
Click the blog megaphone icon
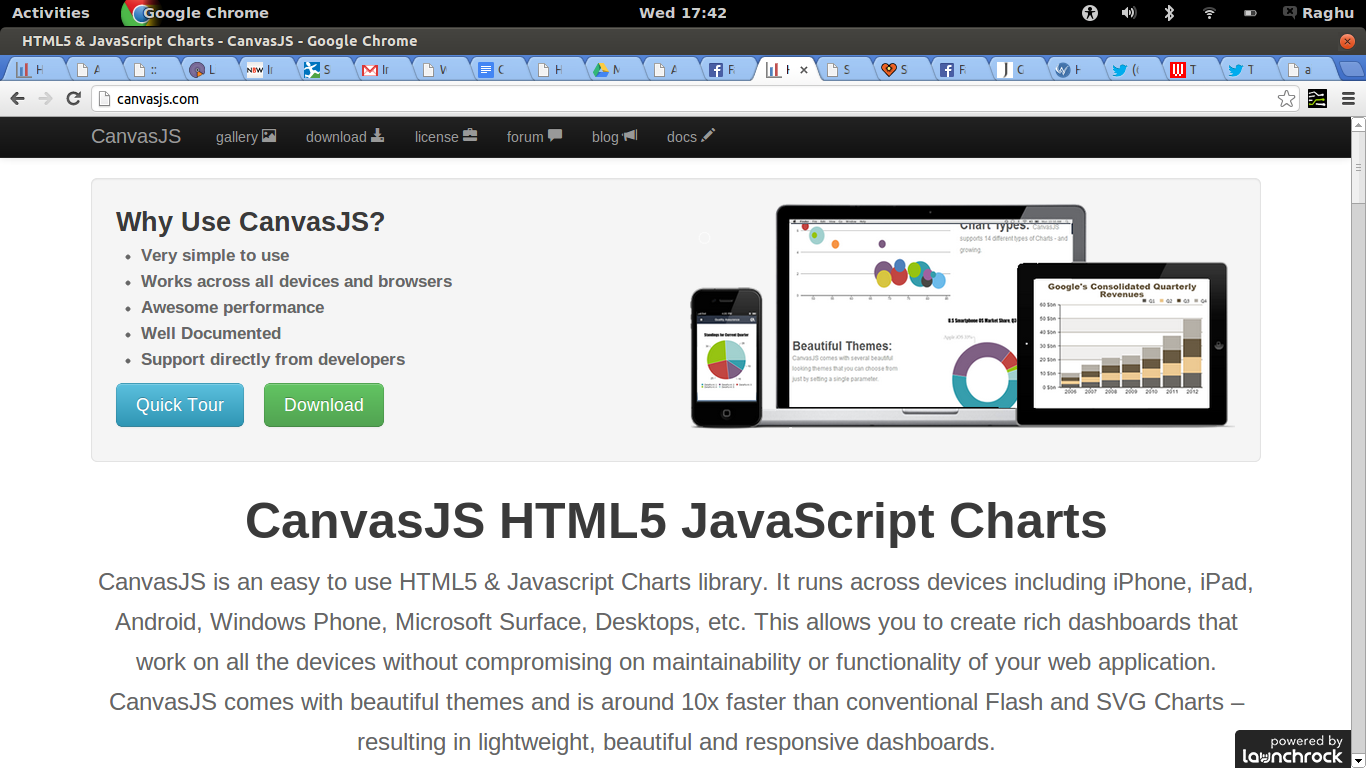[x=631, y=135]
